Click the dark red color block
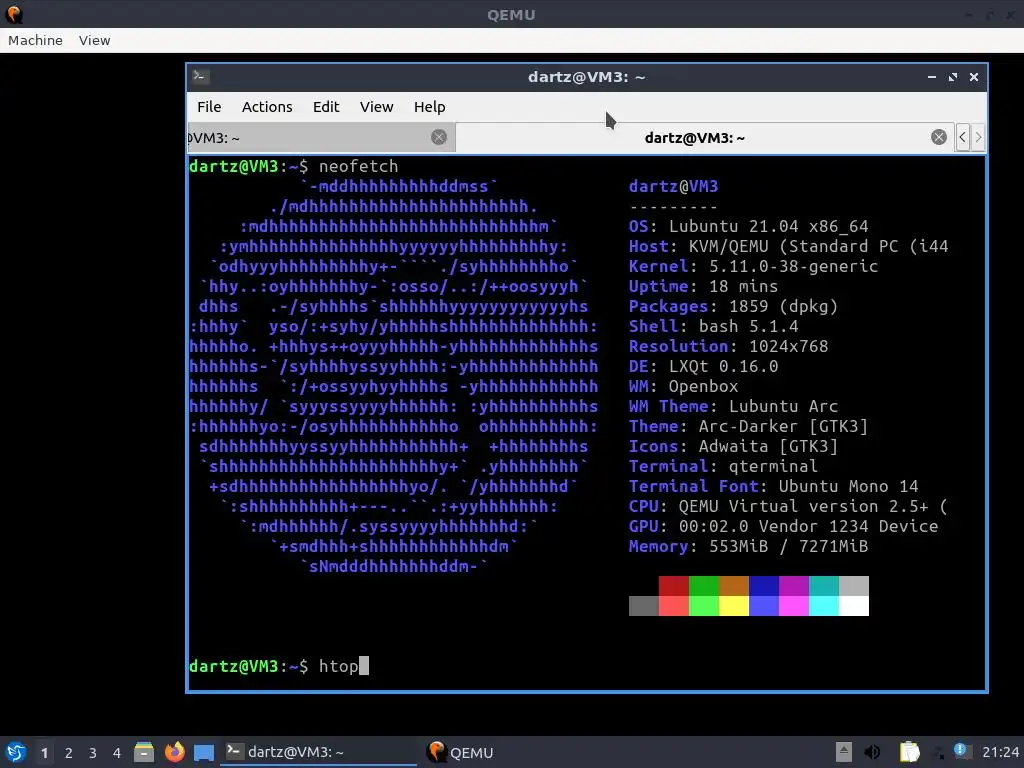1024x768 pixels. [673, 586]
